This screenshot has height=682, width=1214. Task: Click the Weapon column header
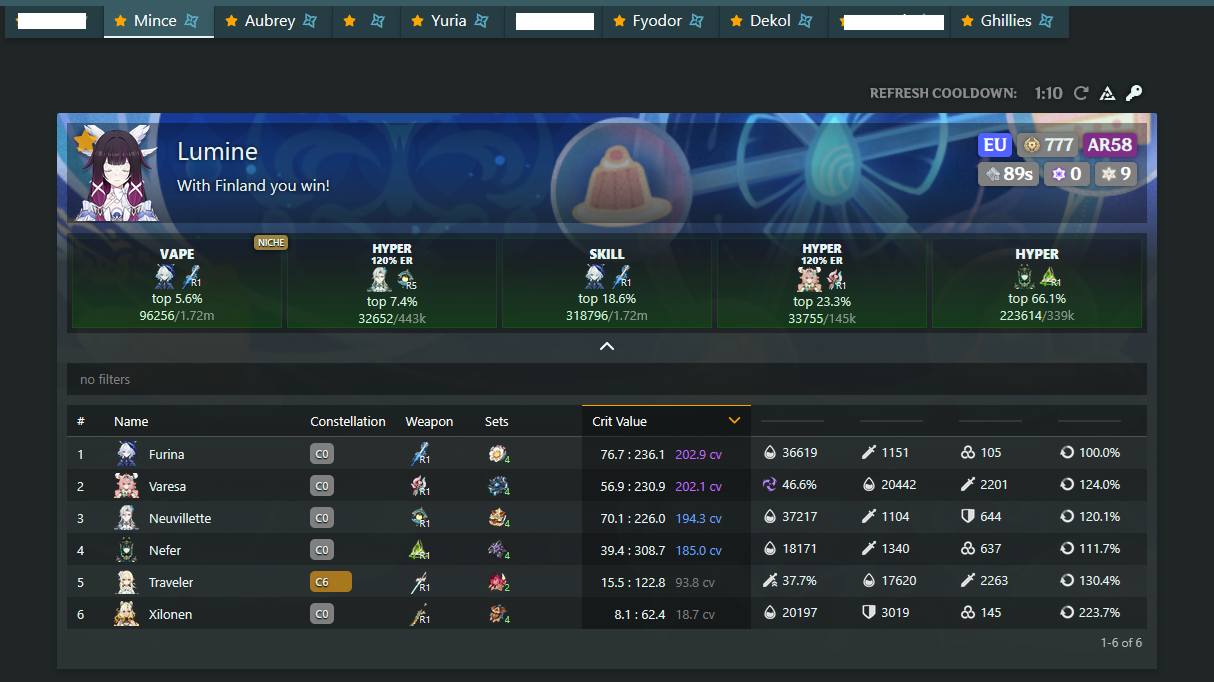[x=429, y=421]
